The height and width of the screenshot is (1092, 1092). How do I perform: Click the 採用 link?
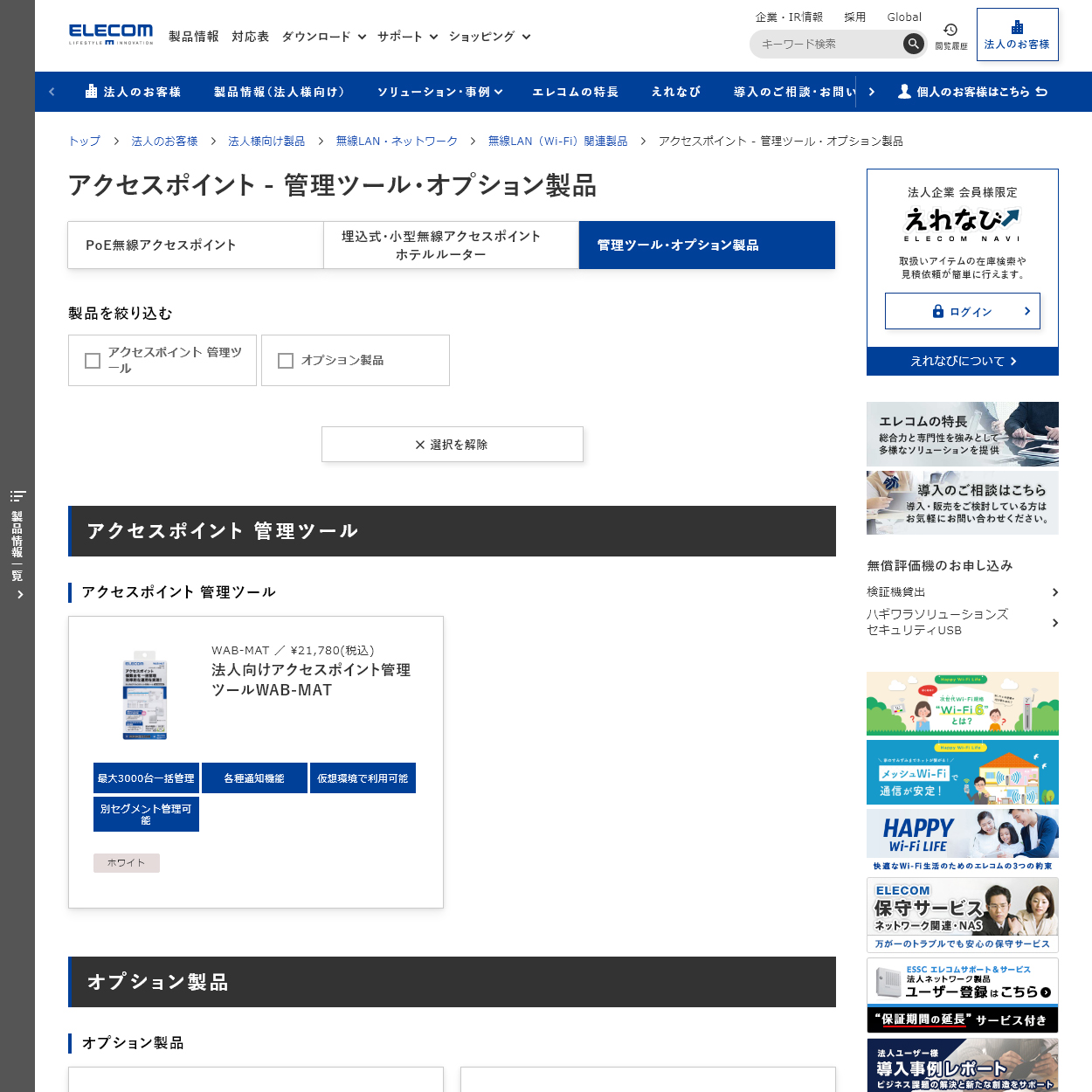(855, 17)
